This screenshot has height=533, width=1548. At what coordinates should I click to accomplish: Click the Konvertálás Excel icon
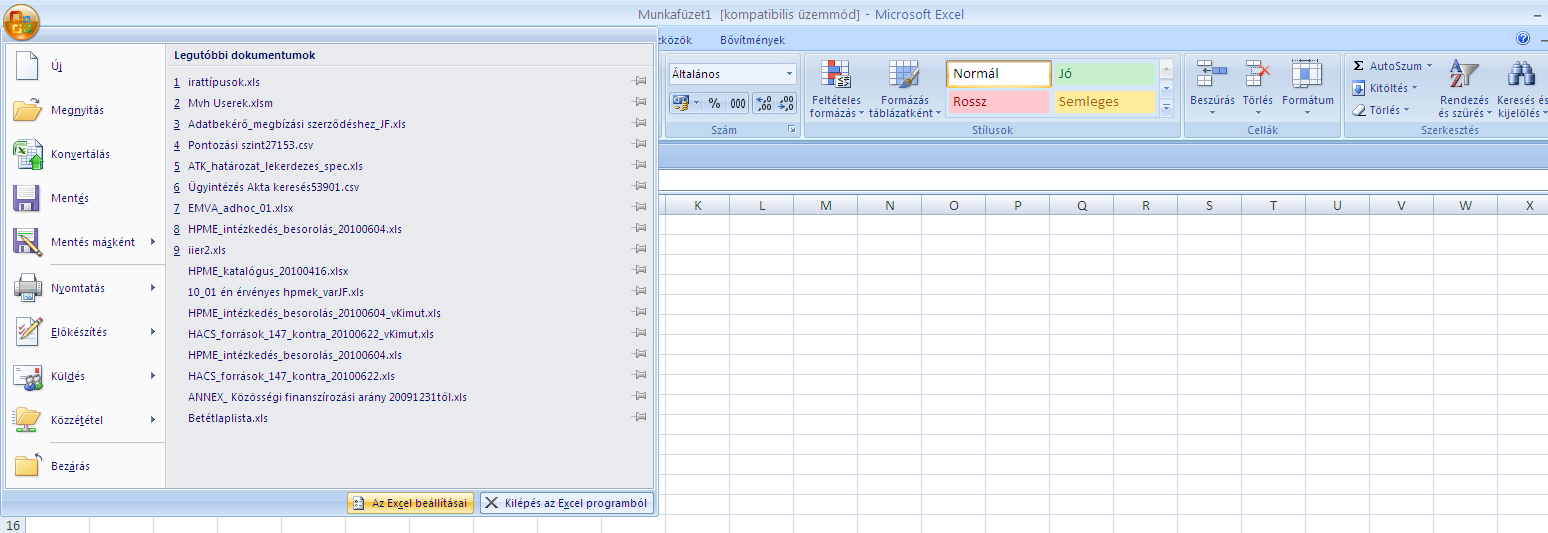point(28,154)
